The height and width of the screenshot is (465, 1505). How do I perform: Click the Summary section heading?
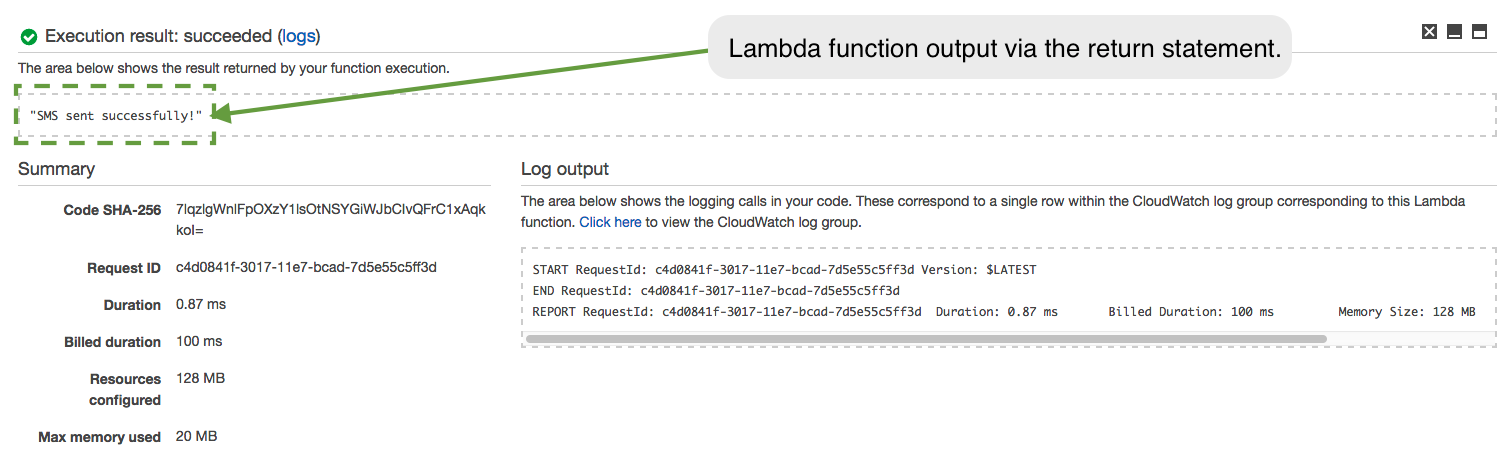[56, 169]
